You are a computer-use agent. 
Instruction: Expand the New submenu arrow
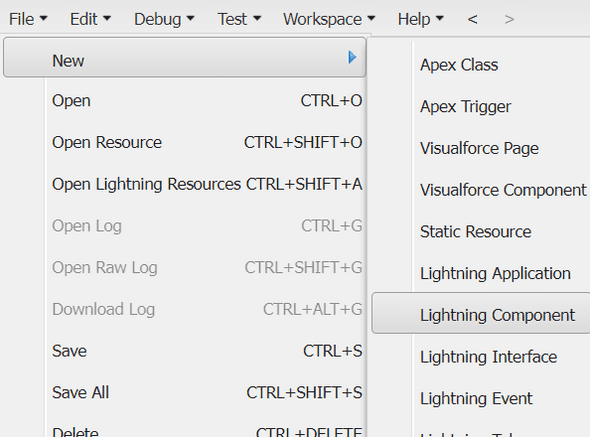pyautogui.click(x=352, y=57)
